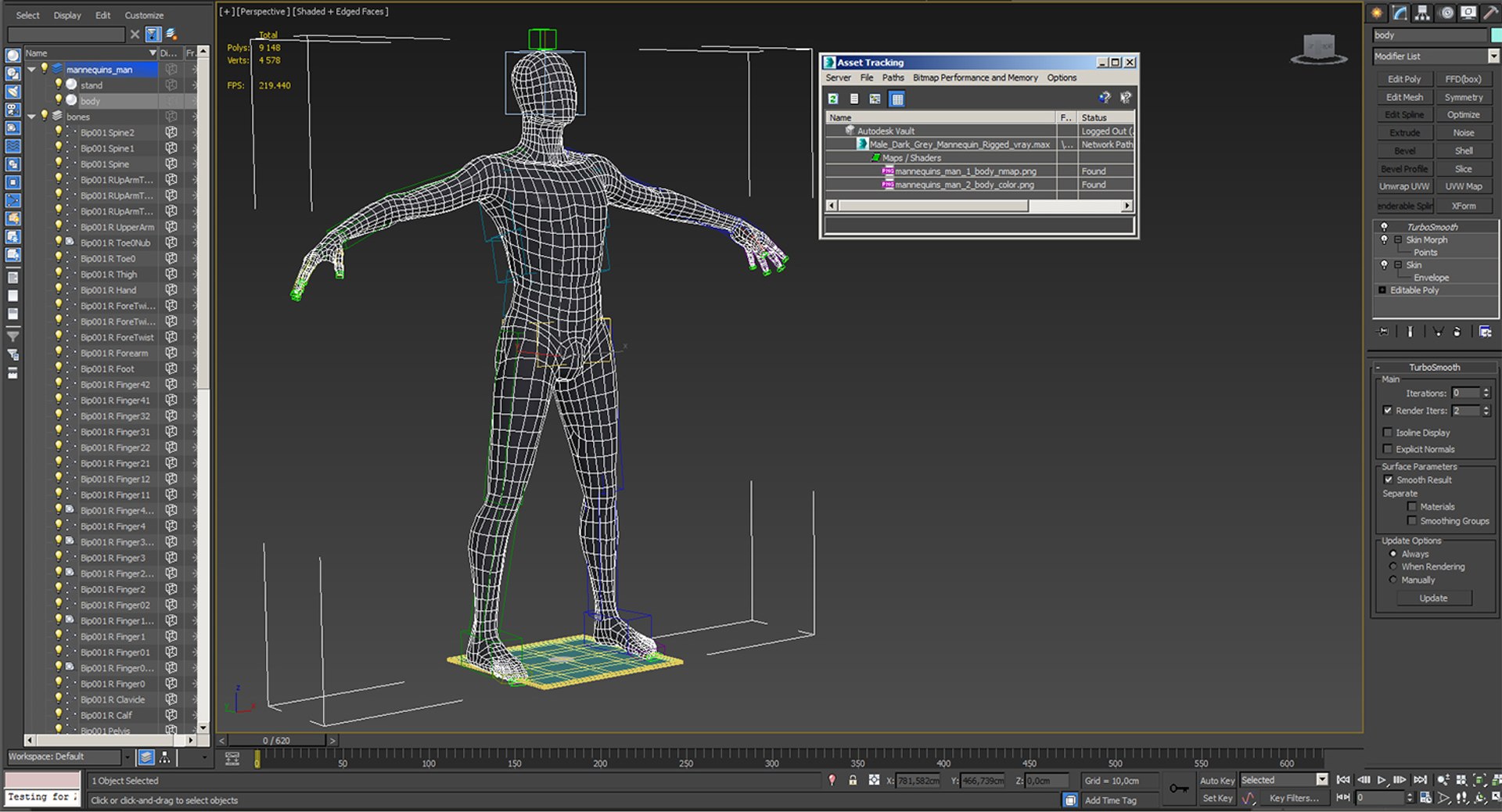
Task: Select Manually update option
Action: (x=1392, y=580)
